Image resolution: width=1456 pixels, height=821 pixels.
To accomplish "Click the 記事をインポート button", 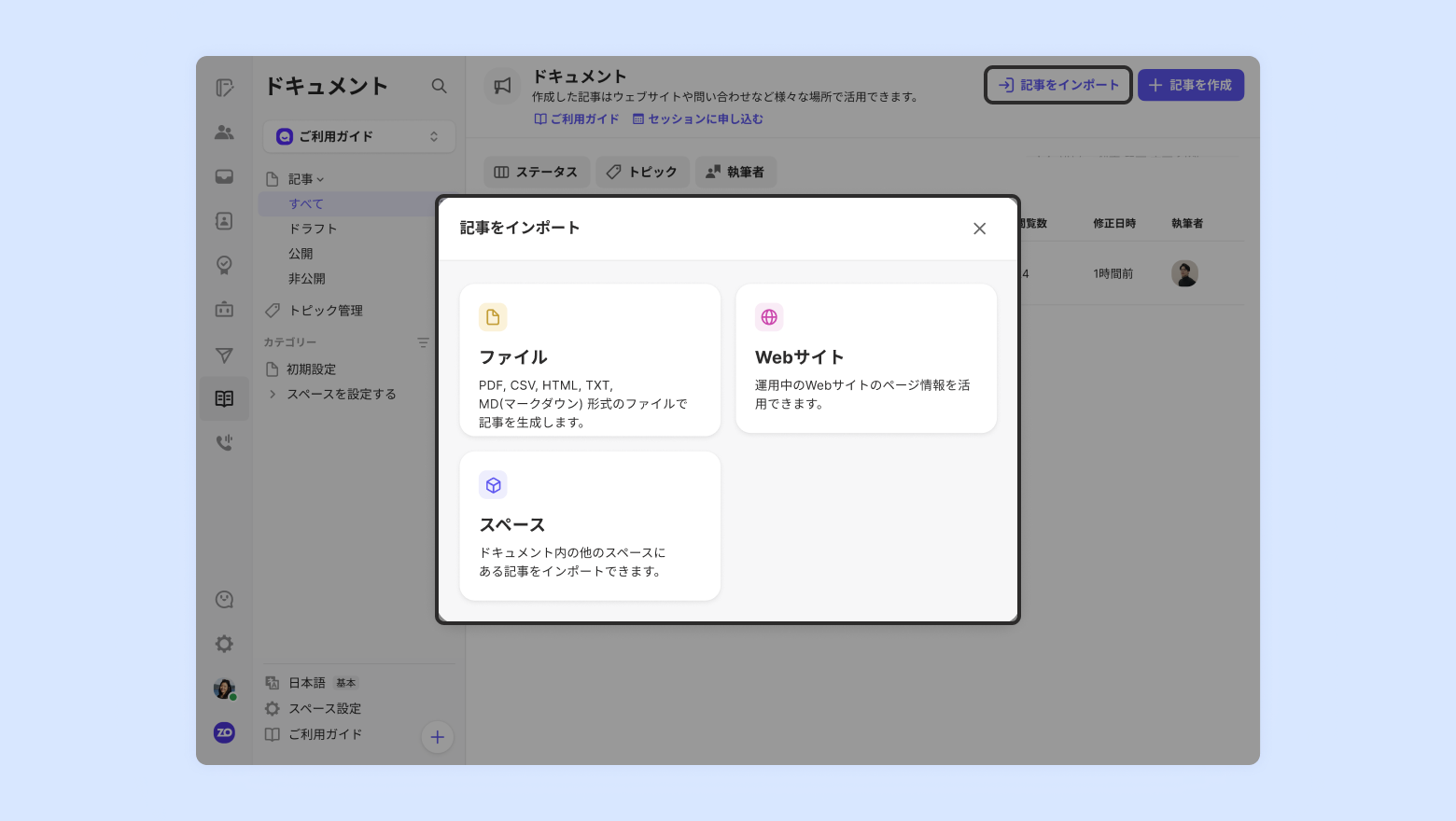I will tap(1058, 85).
